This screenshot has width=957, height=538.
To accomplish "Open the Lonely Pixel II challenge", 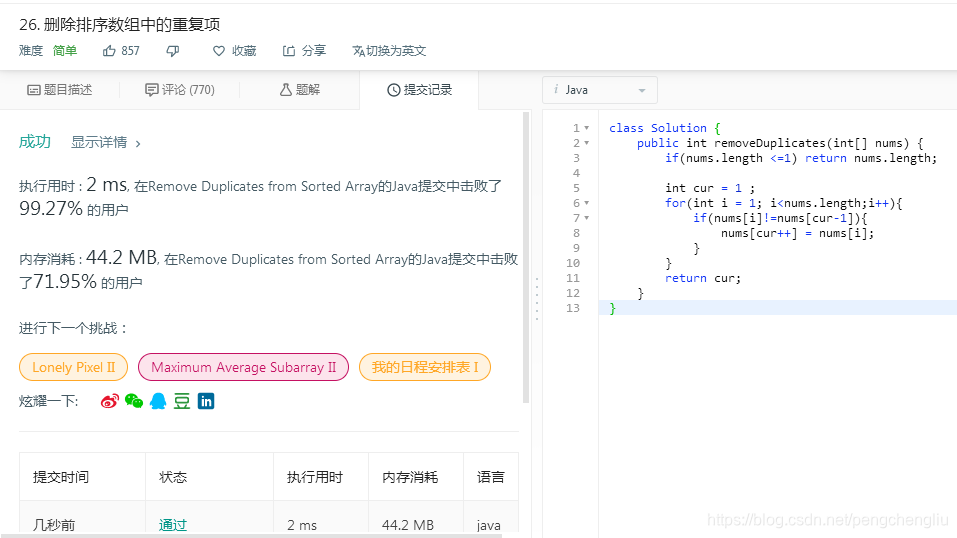I will pyautogui.click(x=73, y=367).
